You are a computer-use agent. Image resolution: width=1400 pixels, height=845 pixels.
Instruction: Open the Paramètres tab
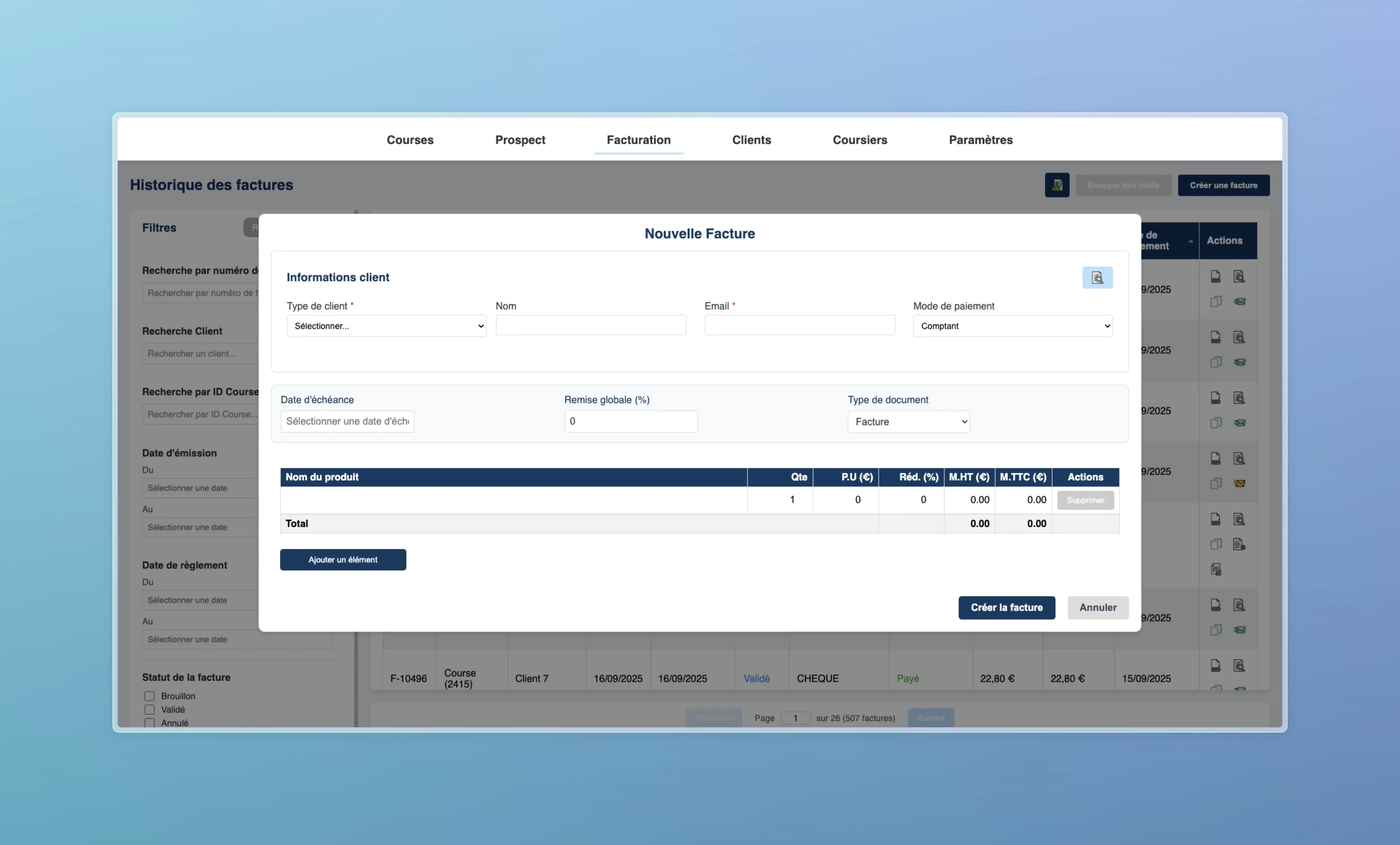(x=980, y=140)
